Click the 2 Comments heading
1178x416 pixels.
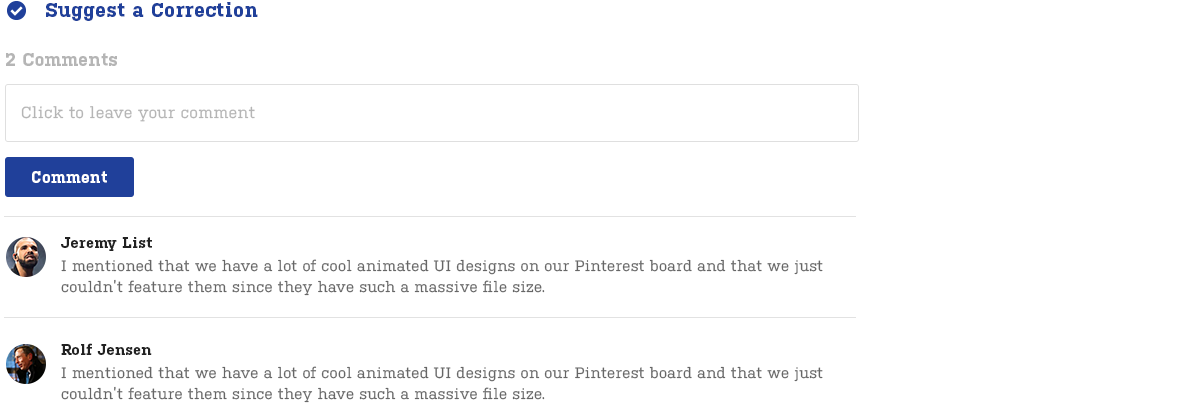click(x=61, y=60)
